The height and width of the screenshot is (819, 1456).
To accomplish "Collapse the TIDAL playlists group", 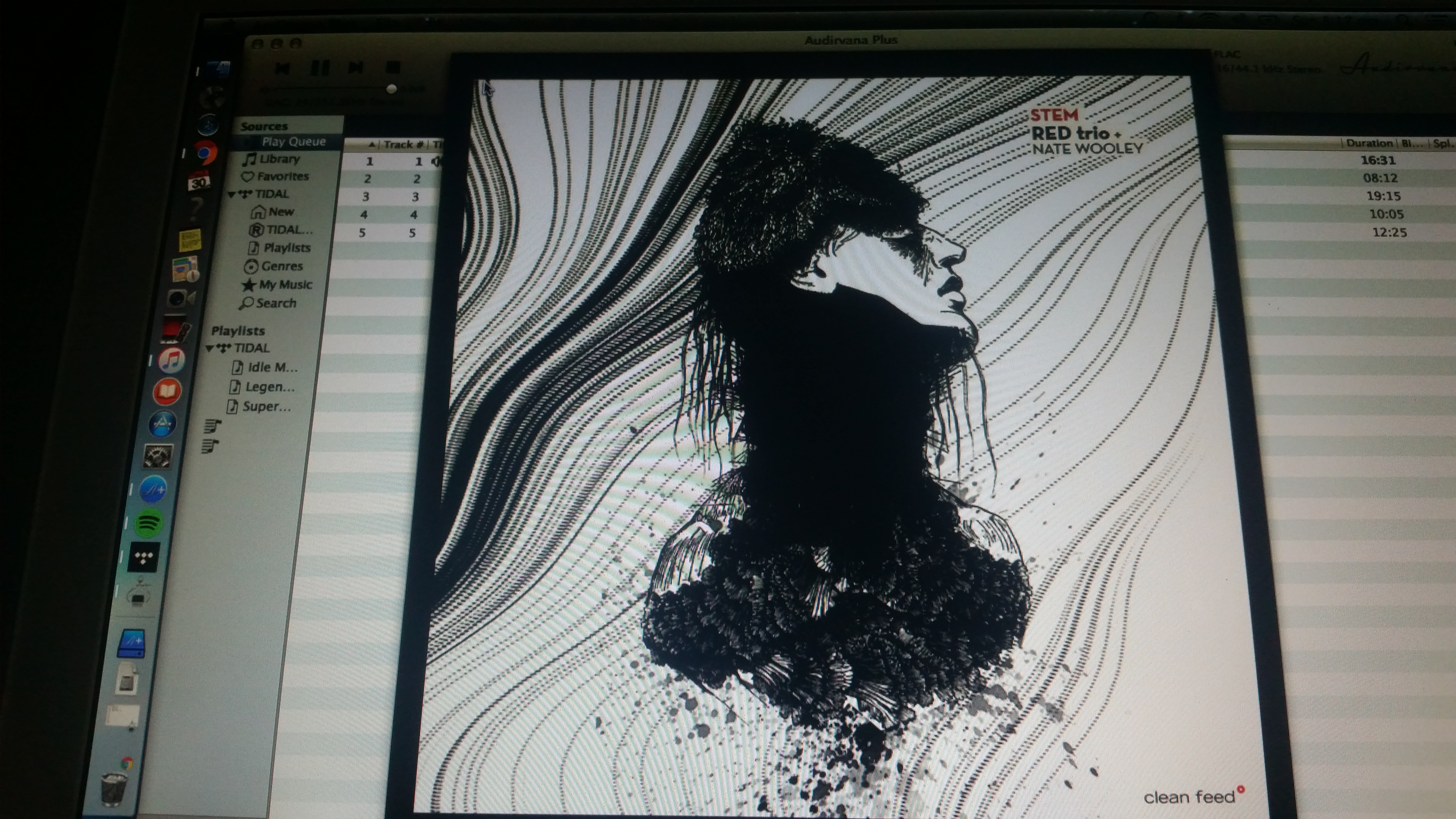I will 209,349.
